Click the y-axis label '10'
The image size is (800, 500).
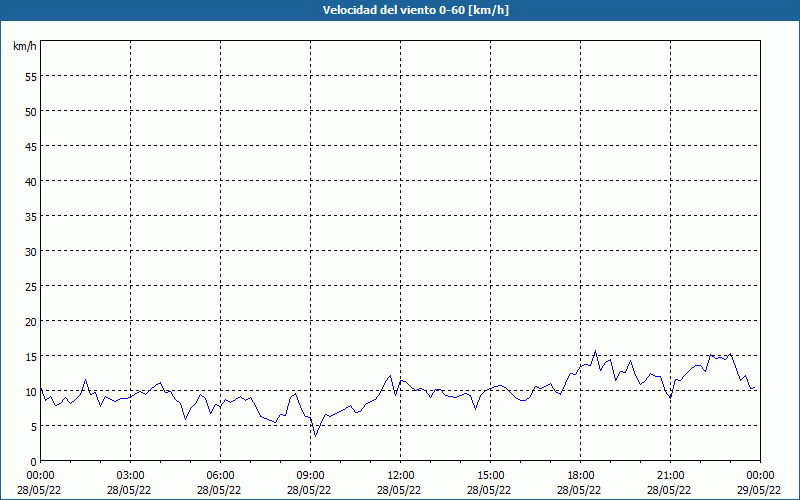tap(31, 391)
